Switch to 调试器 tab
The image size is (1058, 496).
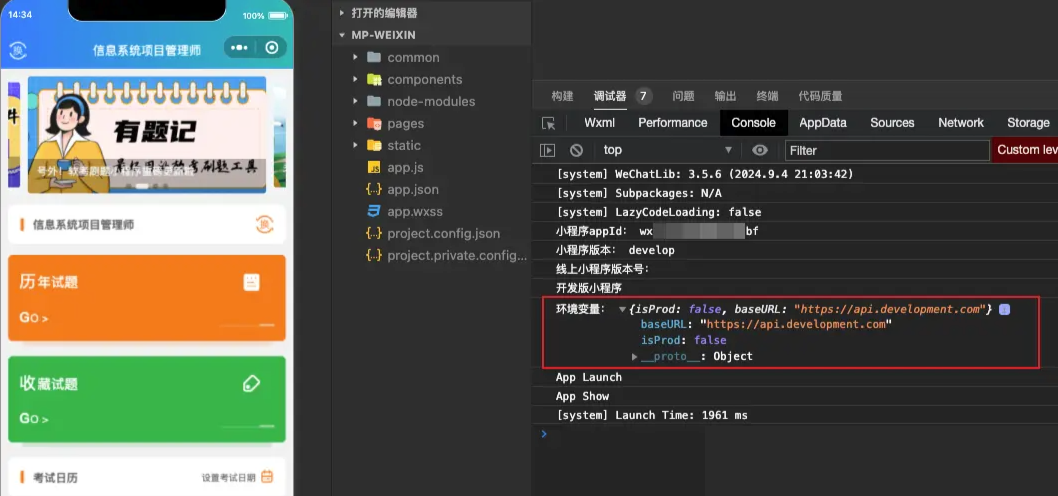click(610, 96)
